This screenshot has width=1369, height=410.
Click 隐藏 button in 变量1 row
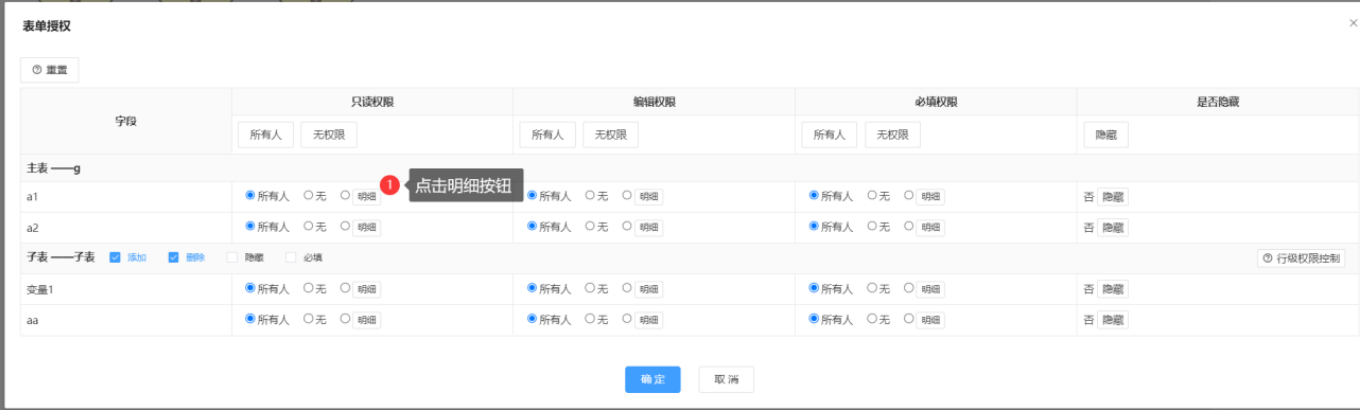click(x=1113, y=289)
